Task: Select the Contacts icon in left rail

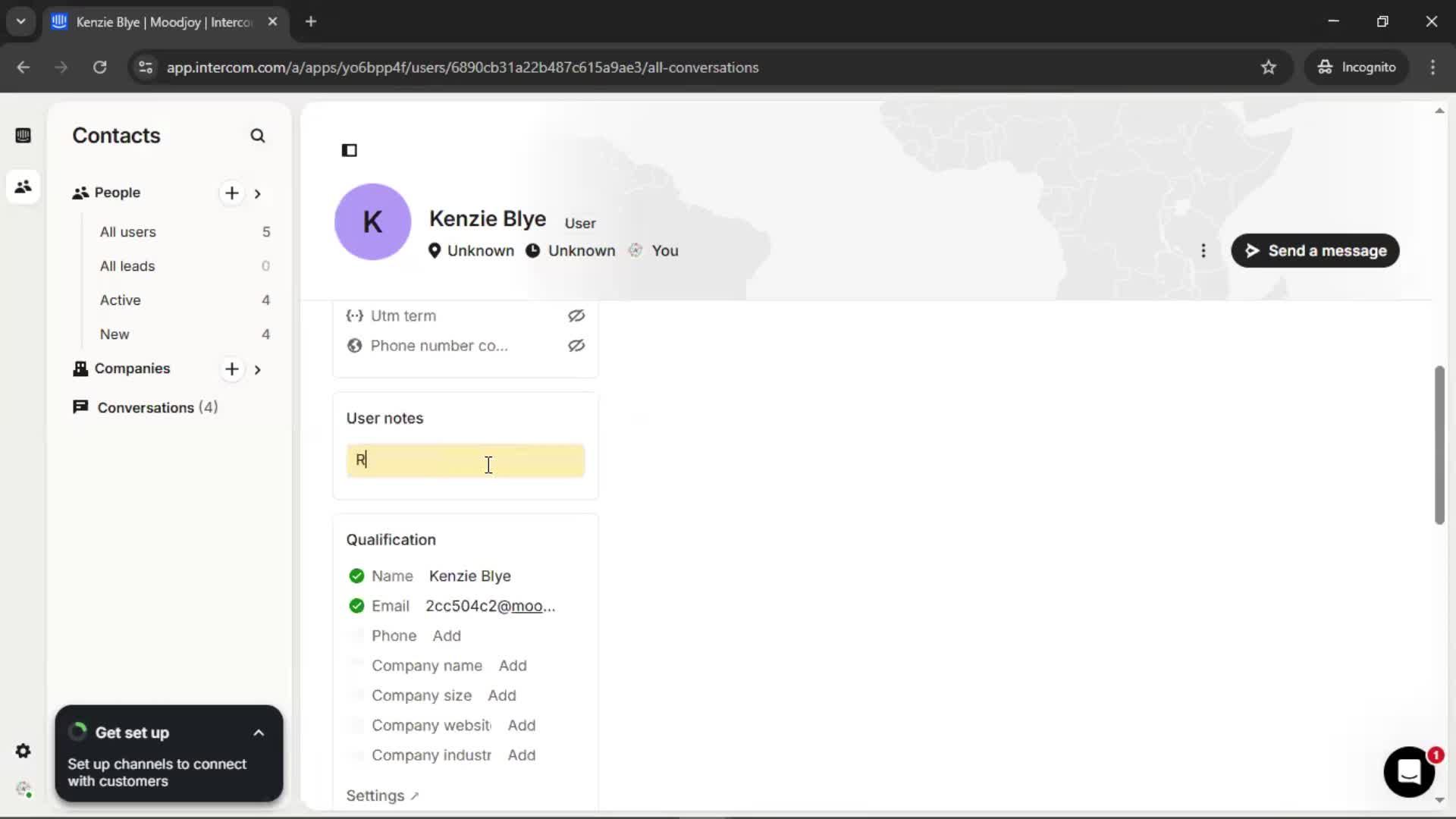Action: 23,187
